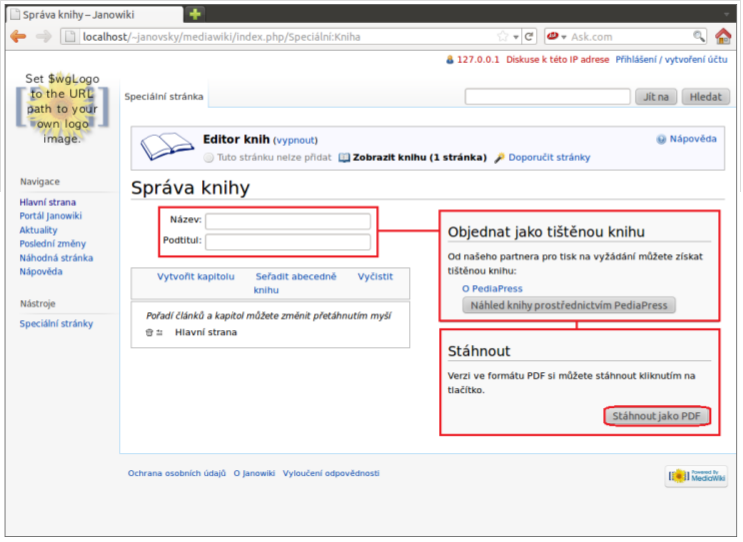Image resolution: width=743 pixels, height=542 pixels.
Task: Click Náhled knihy prostřednictvím PediaPress button
Action: [x=569, y=306]
